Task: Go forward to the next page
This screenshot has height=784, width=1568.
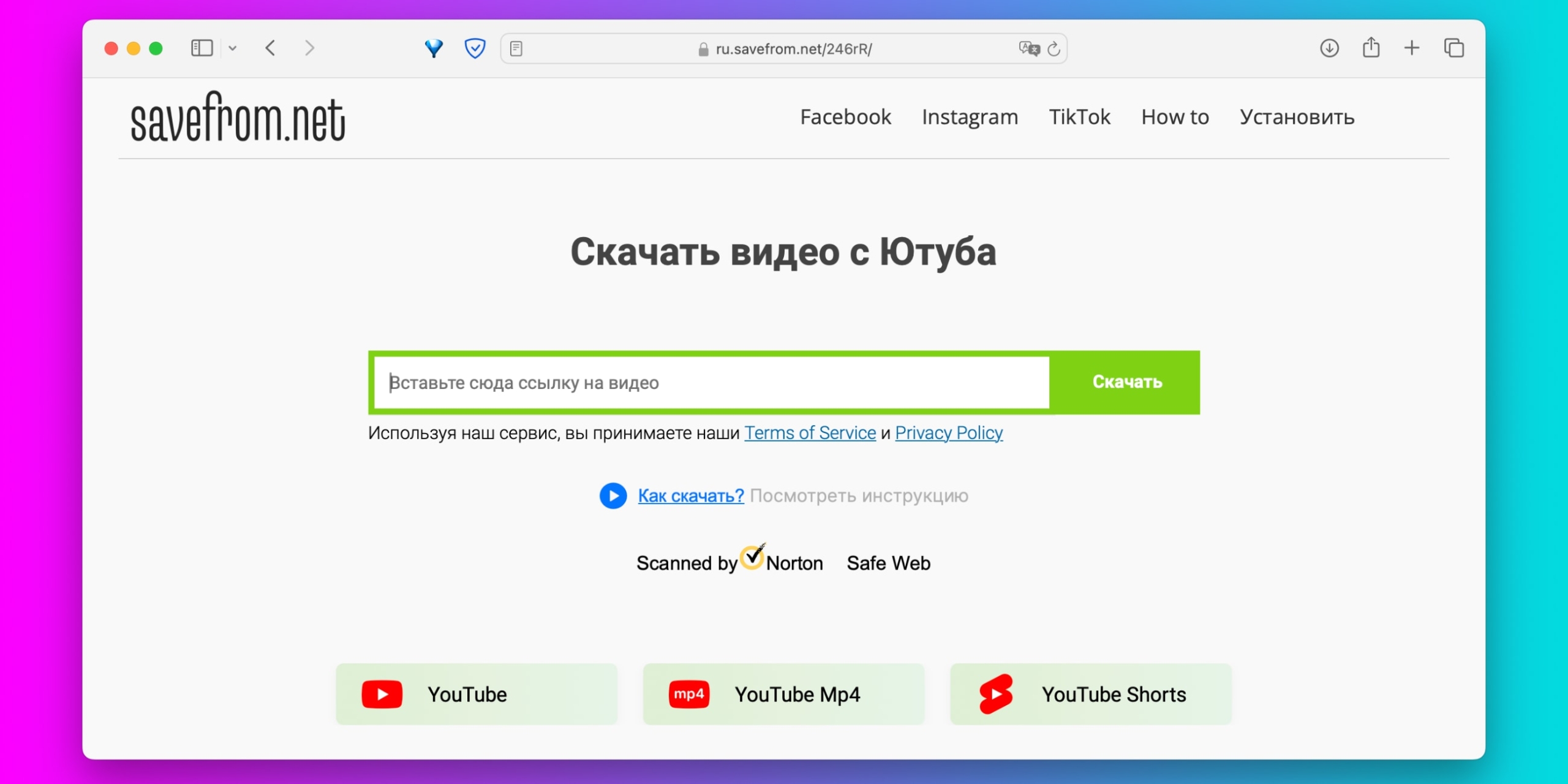Action: 309,48
